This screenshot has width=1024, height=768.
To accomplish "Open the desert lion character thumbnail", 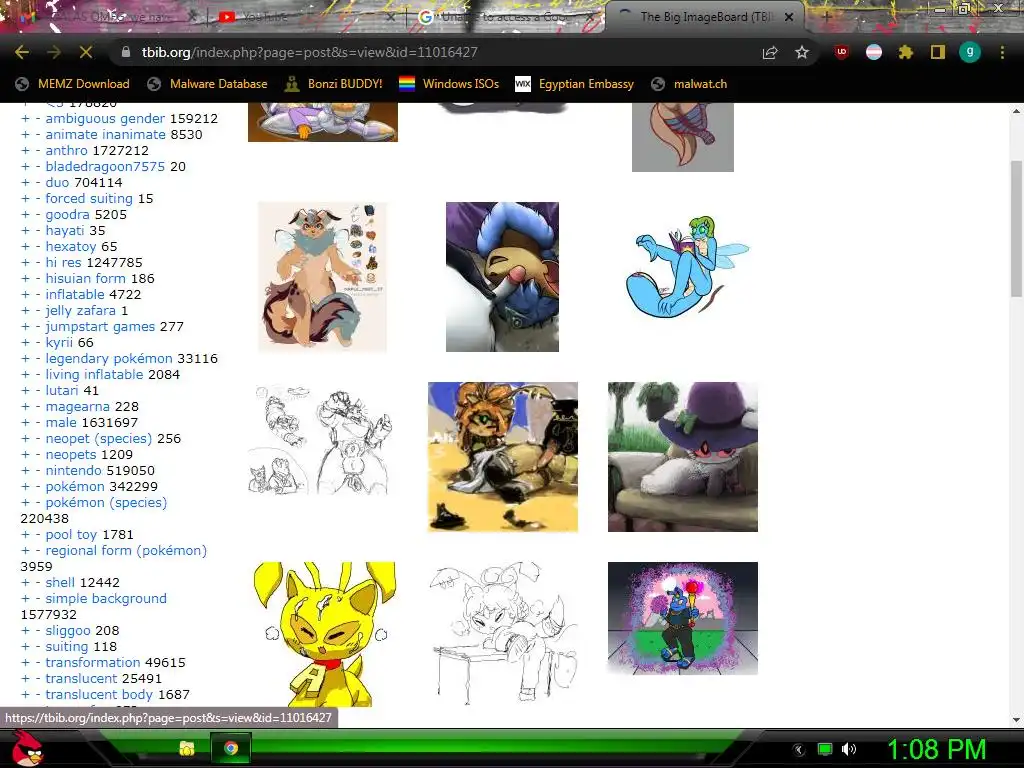I will coord(502,456).
